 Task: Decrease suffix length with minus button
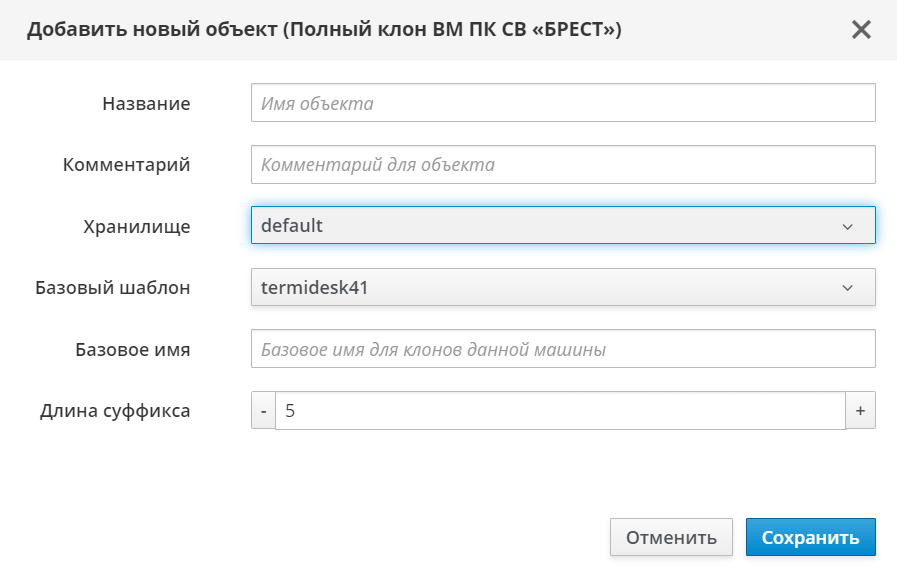(x=263, y=410)
